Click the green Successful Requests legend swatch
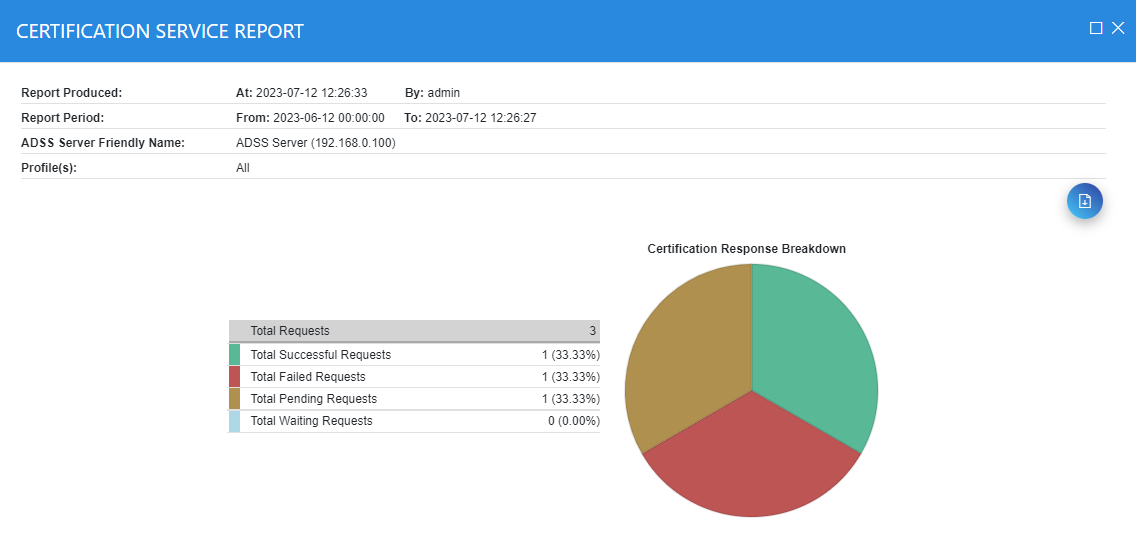 pos(234,355)
